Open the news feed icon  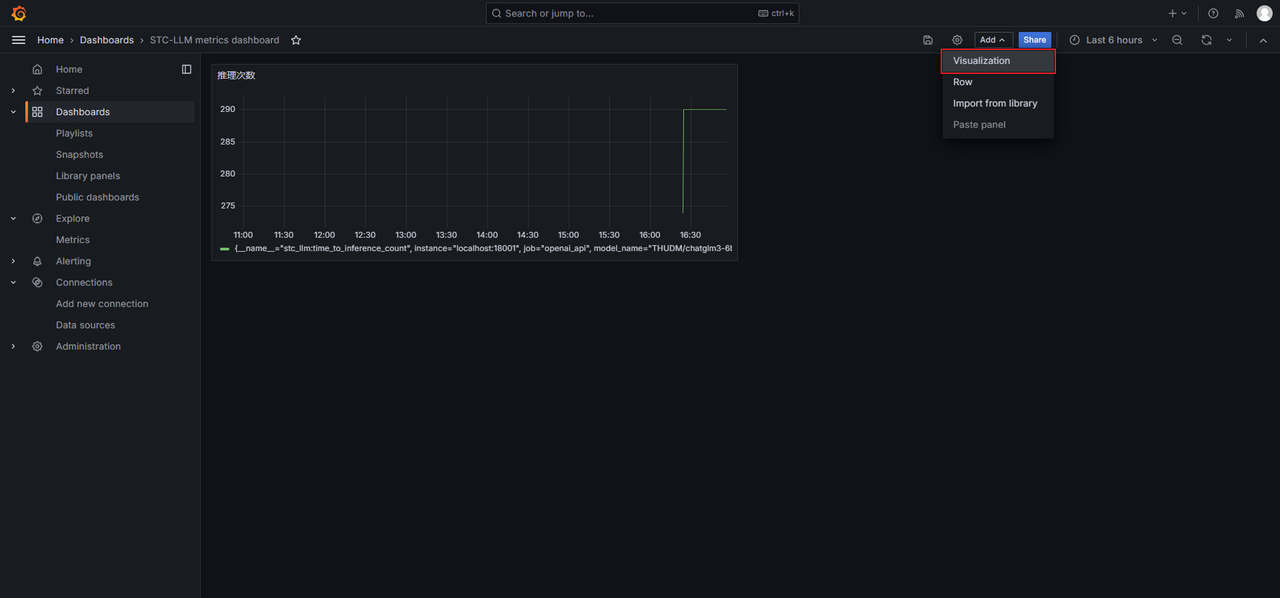tap(1239, 13)
